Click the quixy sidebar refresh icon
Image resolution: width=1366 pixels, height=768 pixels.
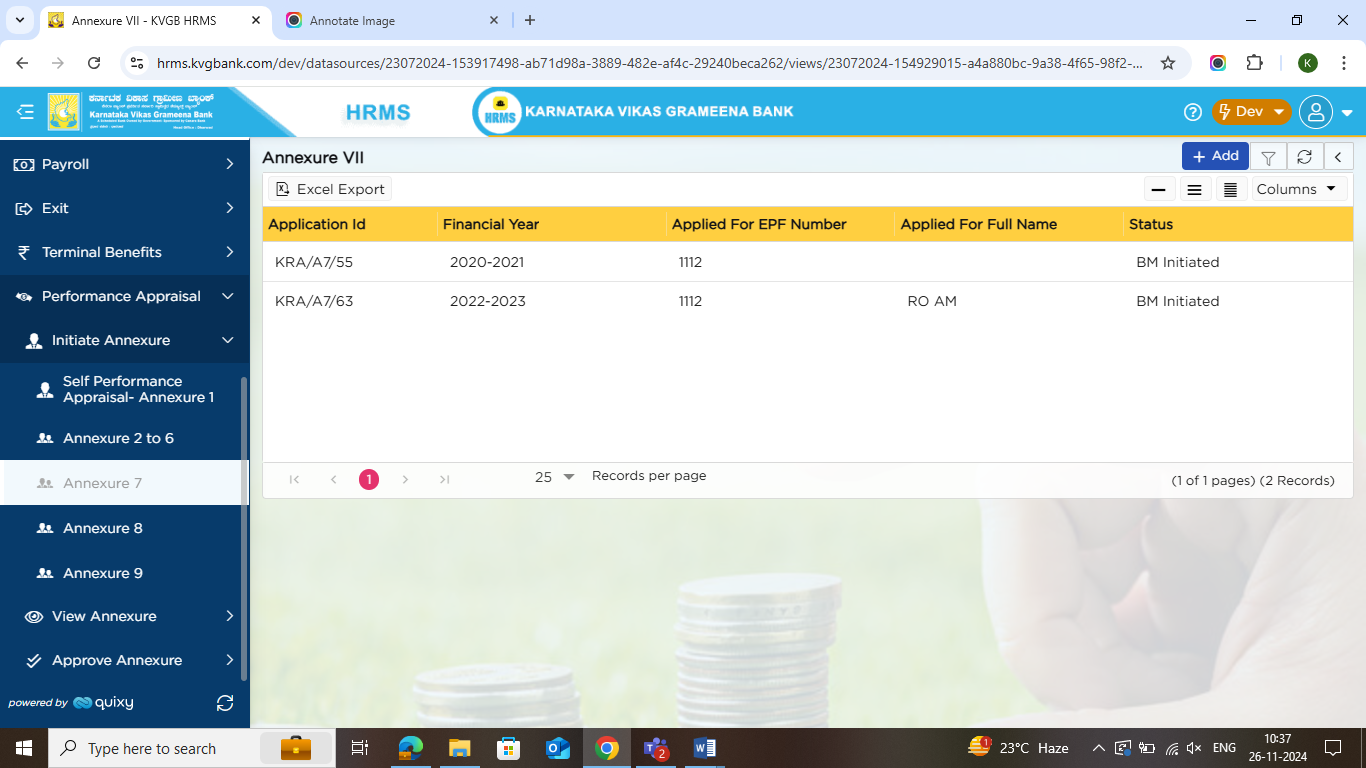click(x=225, y=703)
